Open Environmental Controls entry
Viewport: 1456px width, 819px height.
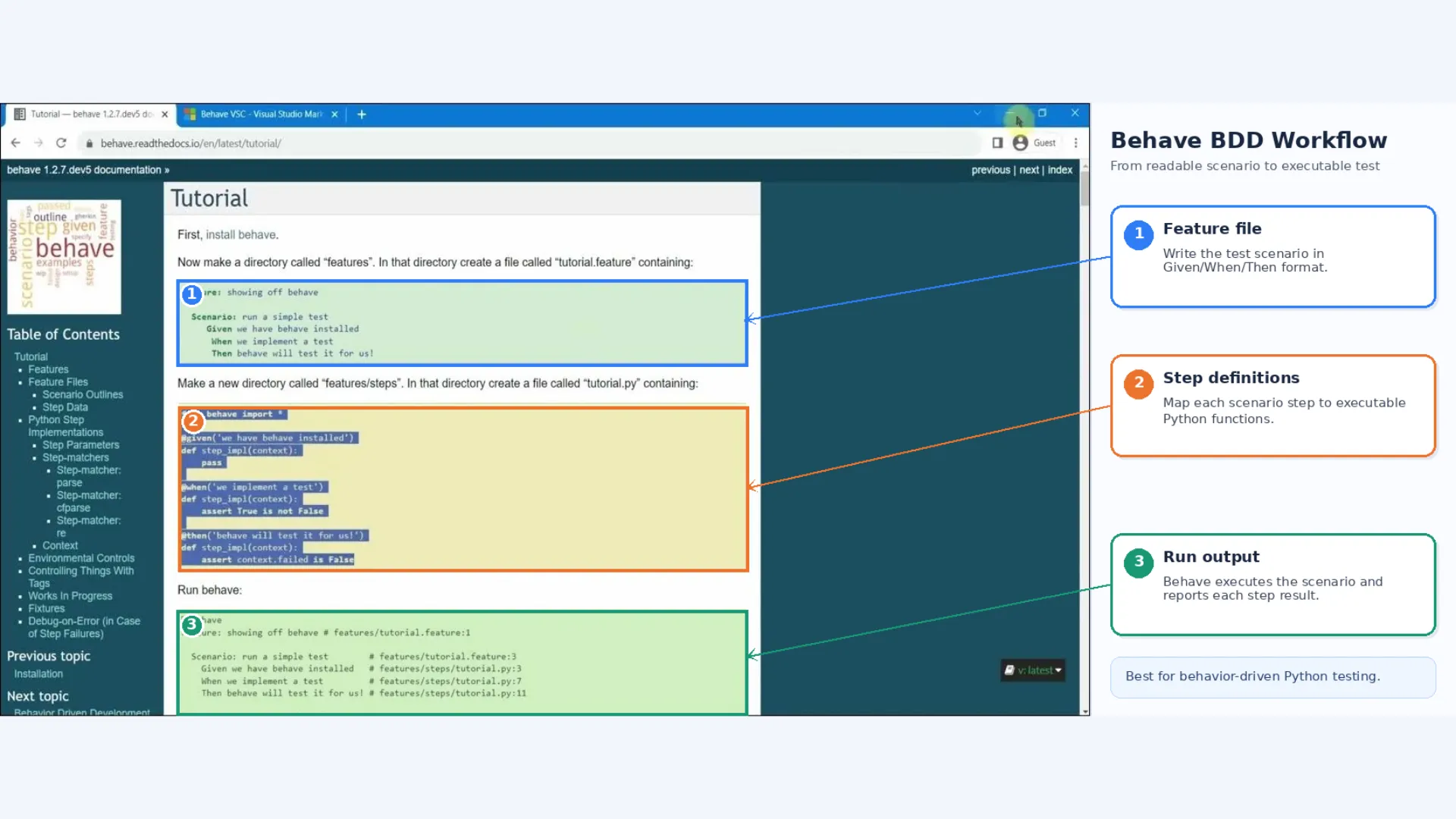tap(81, 558)
